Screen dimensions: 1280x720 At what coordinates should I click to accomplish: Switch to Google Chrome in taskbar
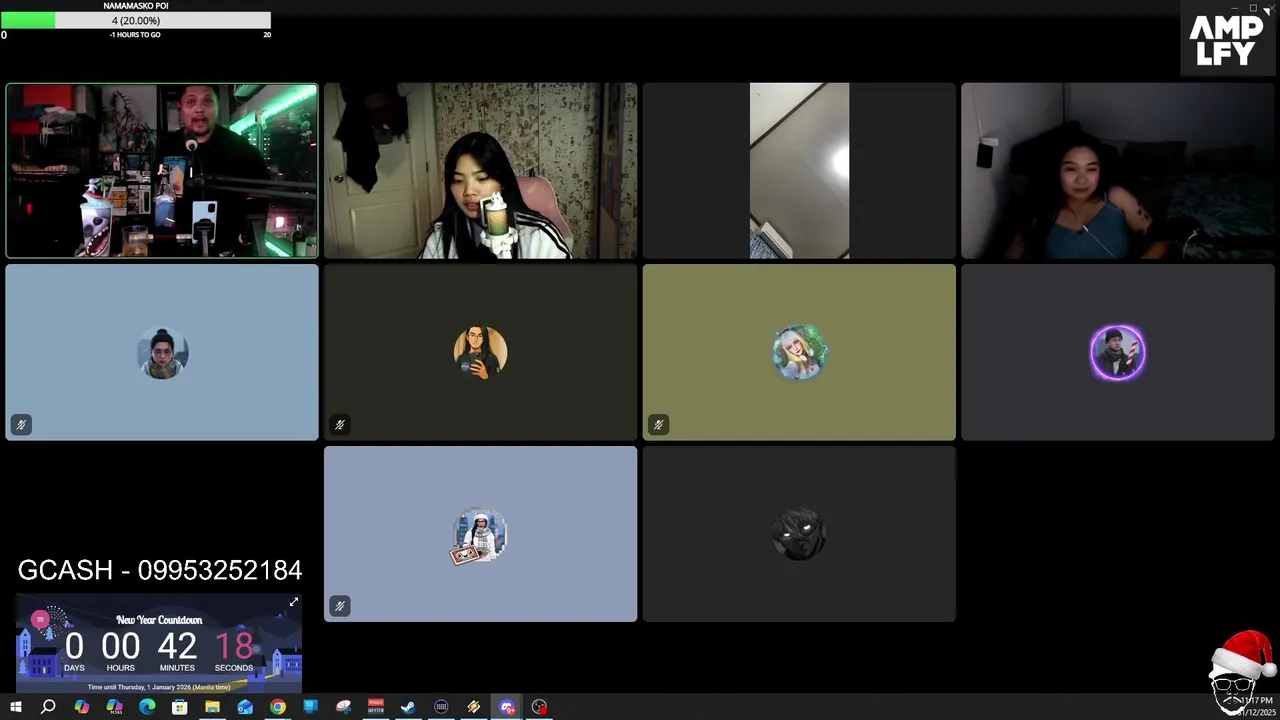(x=278, y=707)
